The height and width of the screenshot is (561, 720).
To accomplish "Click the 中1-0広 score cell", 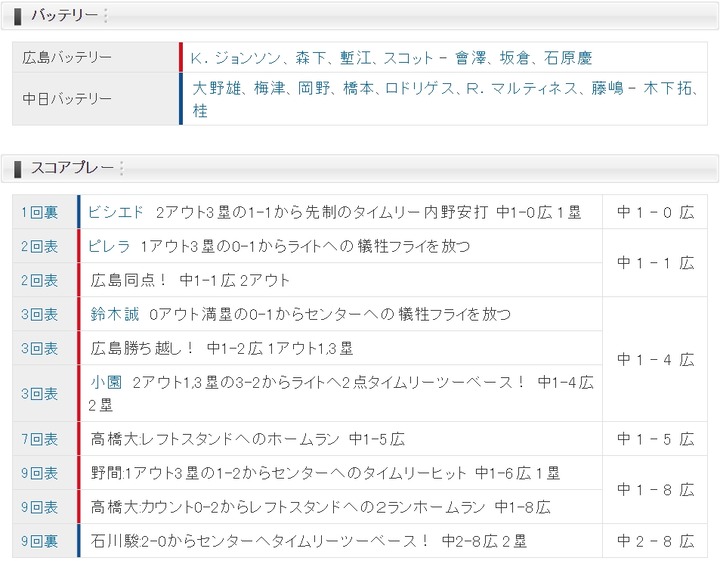I will 655,212.
